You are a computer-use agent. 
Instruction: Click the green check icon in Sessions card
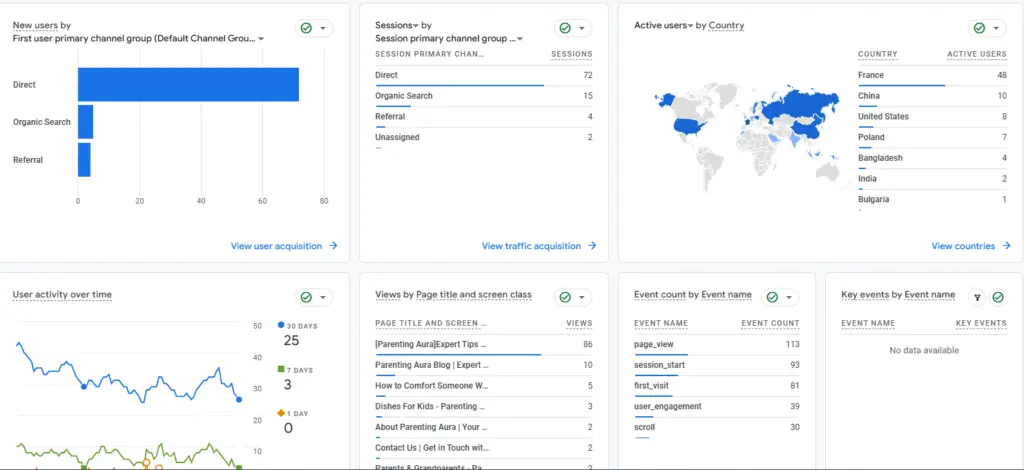point(565,28)
